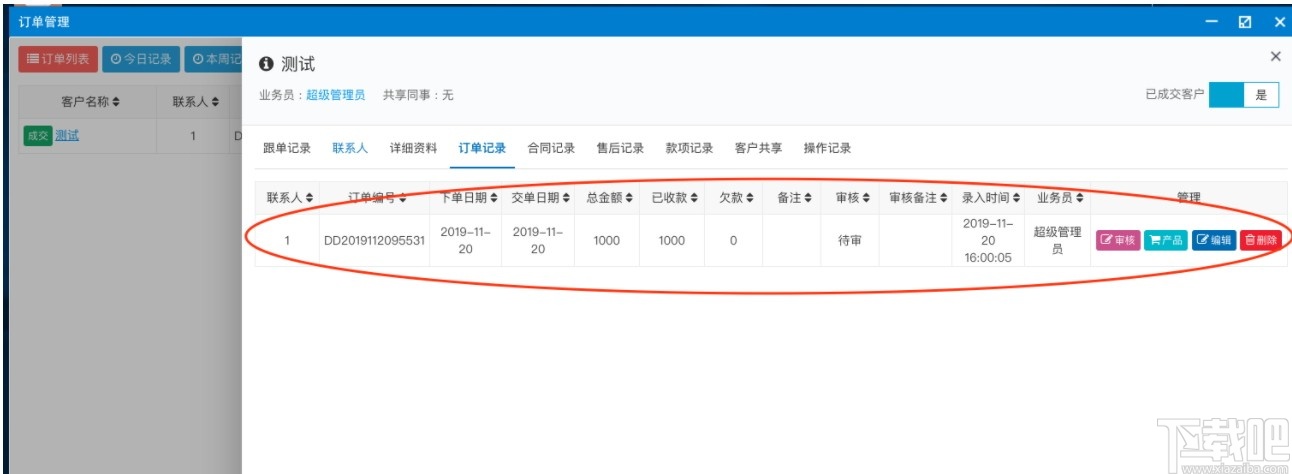Image resolution: width=1292 pixels, height=474 pixels.
Task: Switch to 跟单记录 tab
Action: (287, 148)
